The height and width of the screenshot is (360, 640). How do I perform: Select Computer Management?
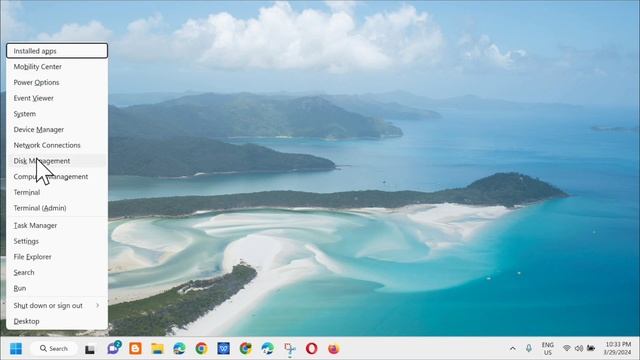coord(57,177)
